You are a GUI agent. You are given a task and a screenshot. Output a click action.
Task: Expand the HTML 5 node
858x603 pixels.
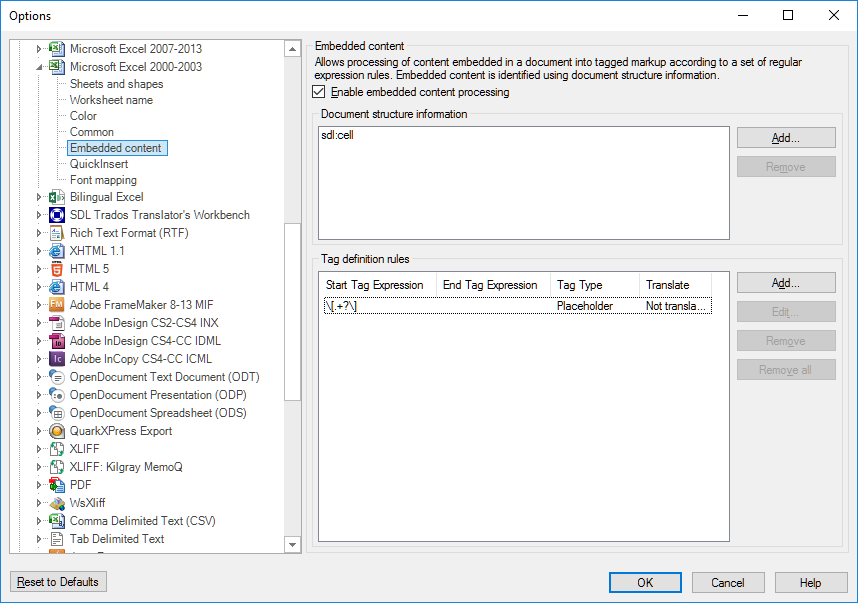[x=39, y=269]
